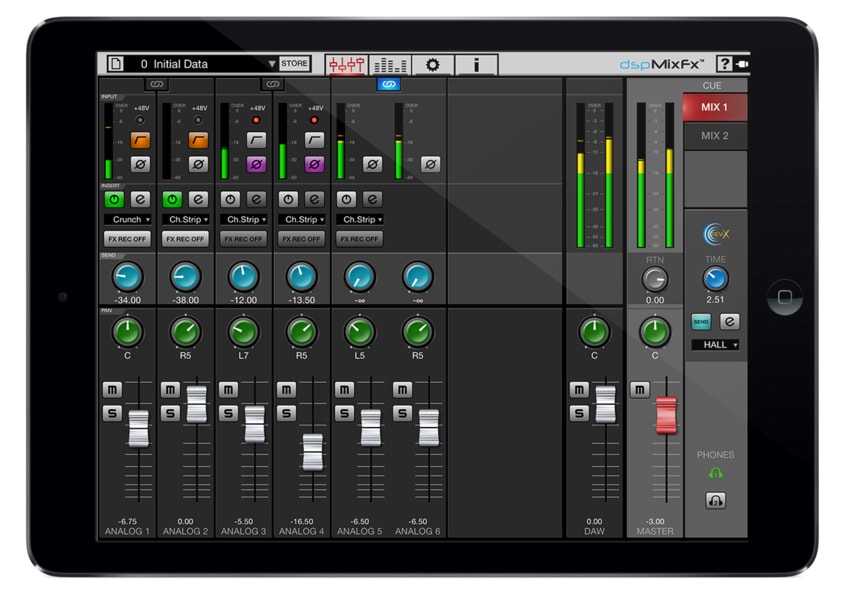Click the question mark help icon
Screen dimensions: 841x600
[724, 64]
